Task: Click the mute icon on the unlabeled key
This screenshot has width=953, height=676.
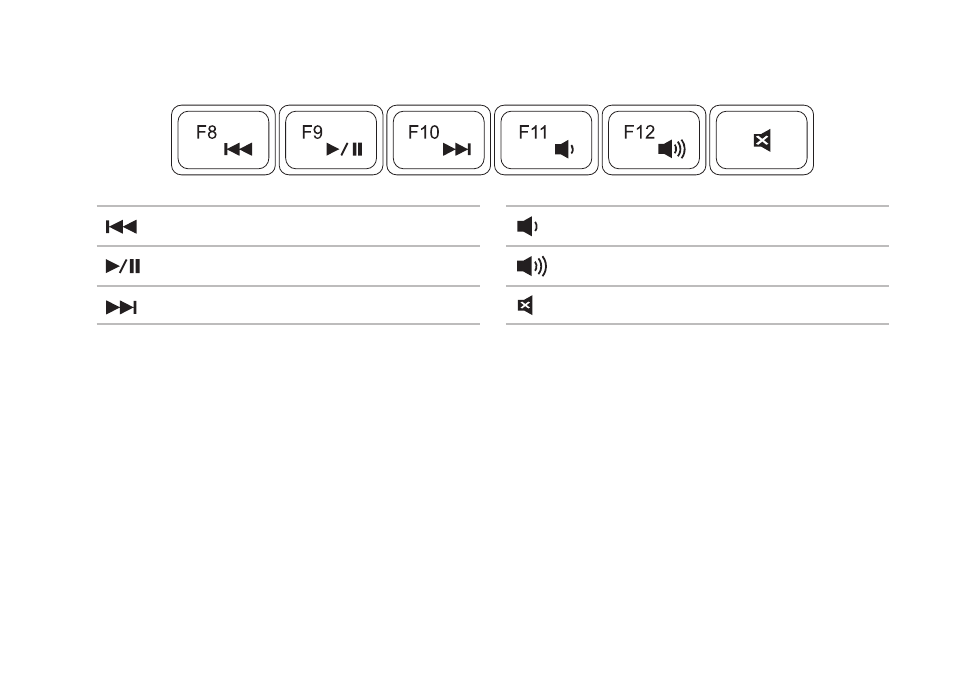Action: tap(762, 140)
